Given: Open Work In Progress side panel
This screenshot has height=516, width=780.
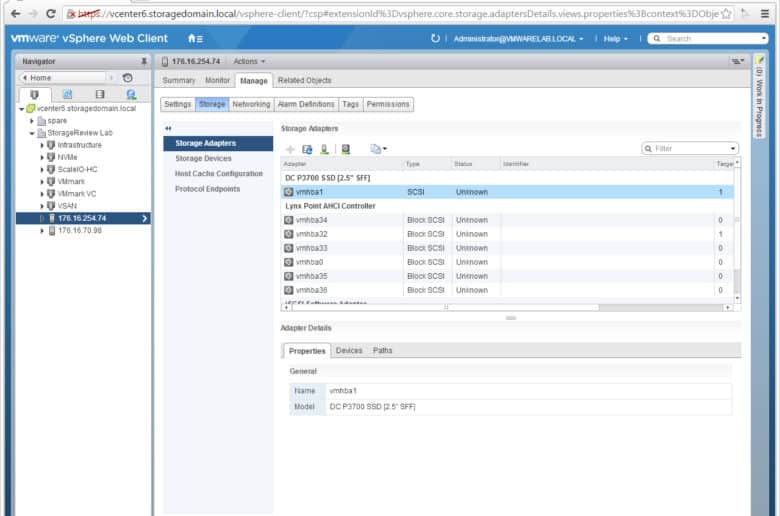Looking at the screenshot, I should pos(759,96).
